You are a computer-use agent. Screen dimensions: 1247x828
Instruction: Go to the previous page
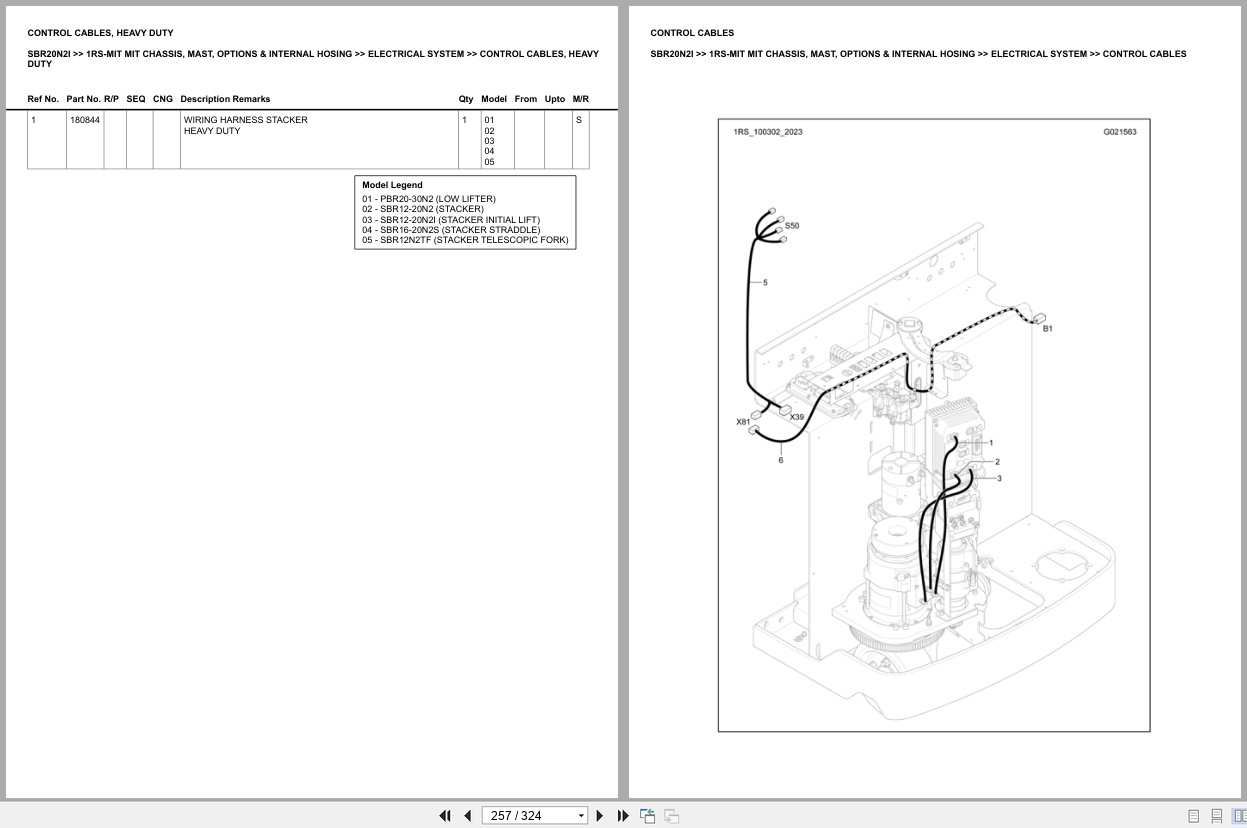point(467,816)
